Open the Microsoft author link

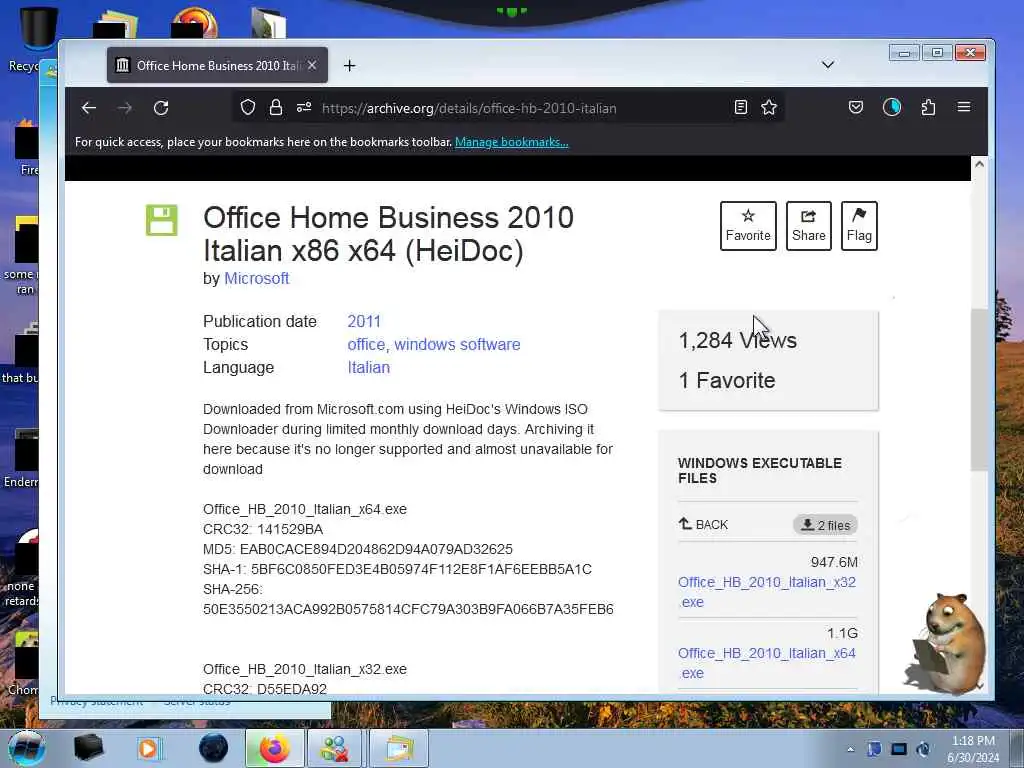pyautogui.click(x=256, y=278)
